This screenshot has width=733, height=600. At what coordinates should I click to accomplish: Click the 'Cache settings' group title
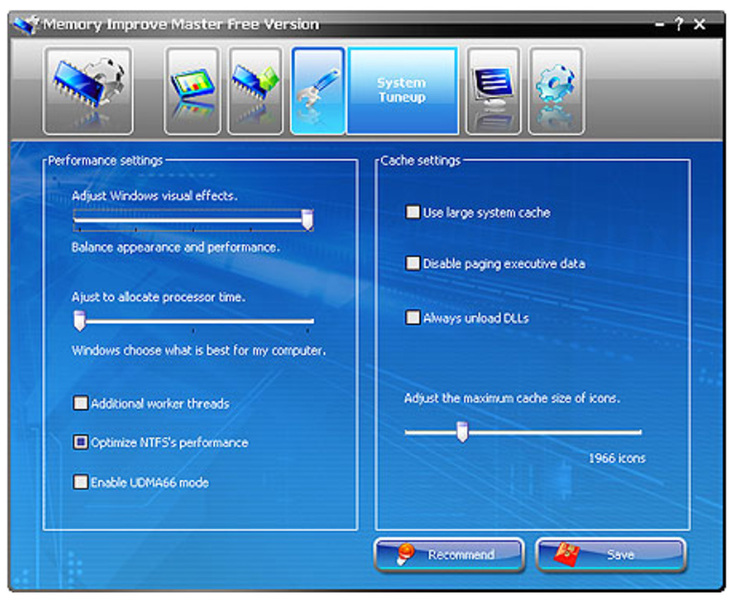coord(420,160)
